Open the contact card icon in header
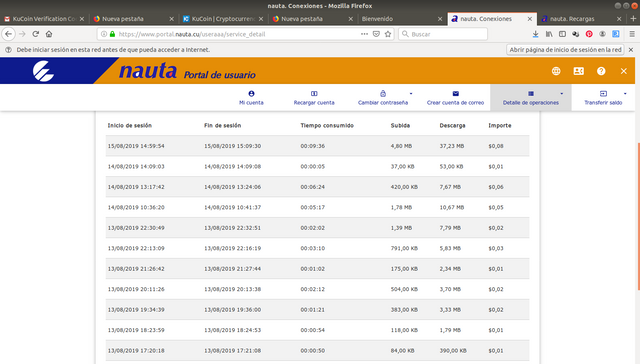Image resolution: width=640 pixels, height=364 pixels. [578, 71]
